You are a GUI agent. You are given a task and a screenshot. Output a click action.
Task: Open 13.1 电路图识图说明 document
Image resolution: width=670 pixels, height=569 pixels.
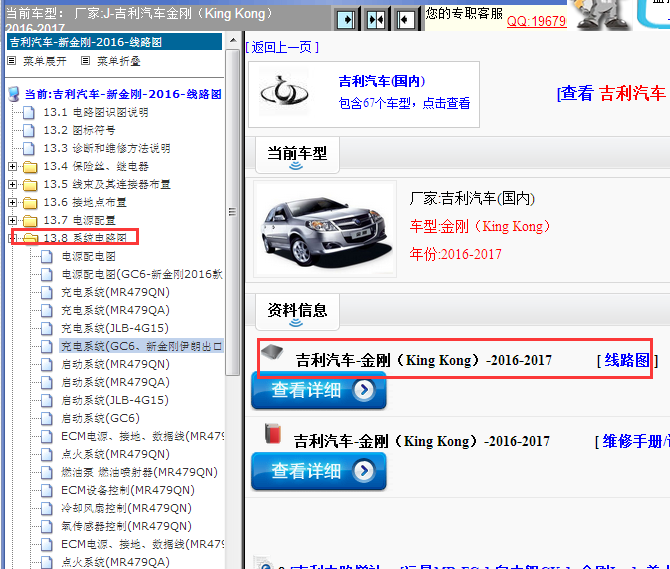click(x=96, y=113)
